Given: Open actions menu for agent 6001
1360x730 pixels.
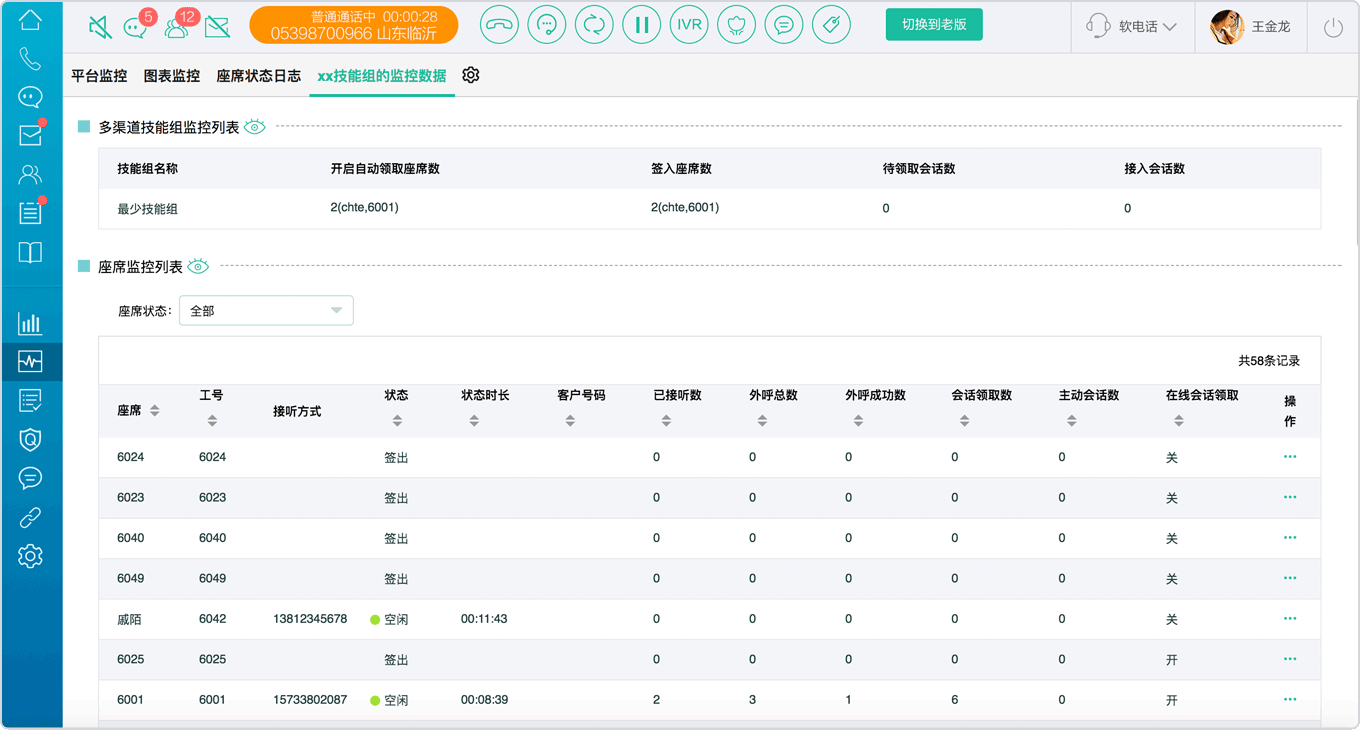Looking at the screenshot, I should [x=1290, y=699].
